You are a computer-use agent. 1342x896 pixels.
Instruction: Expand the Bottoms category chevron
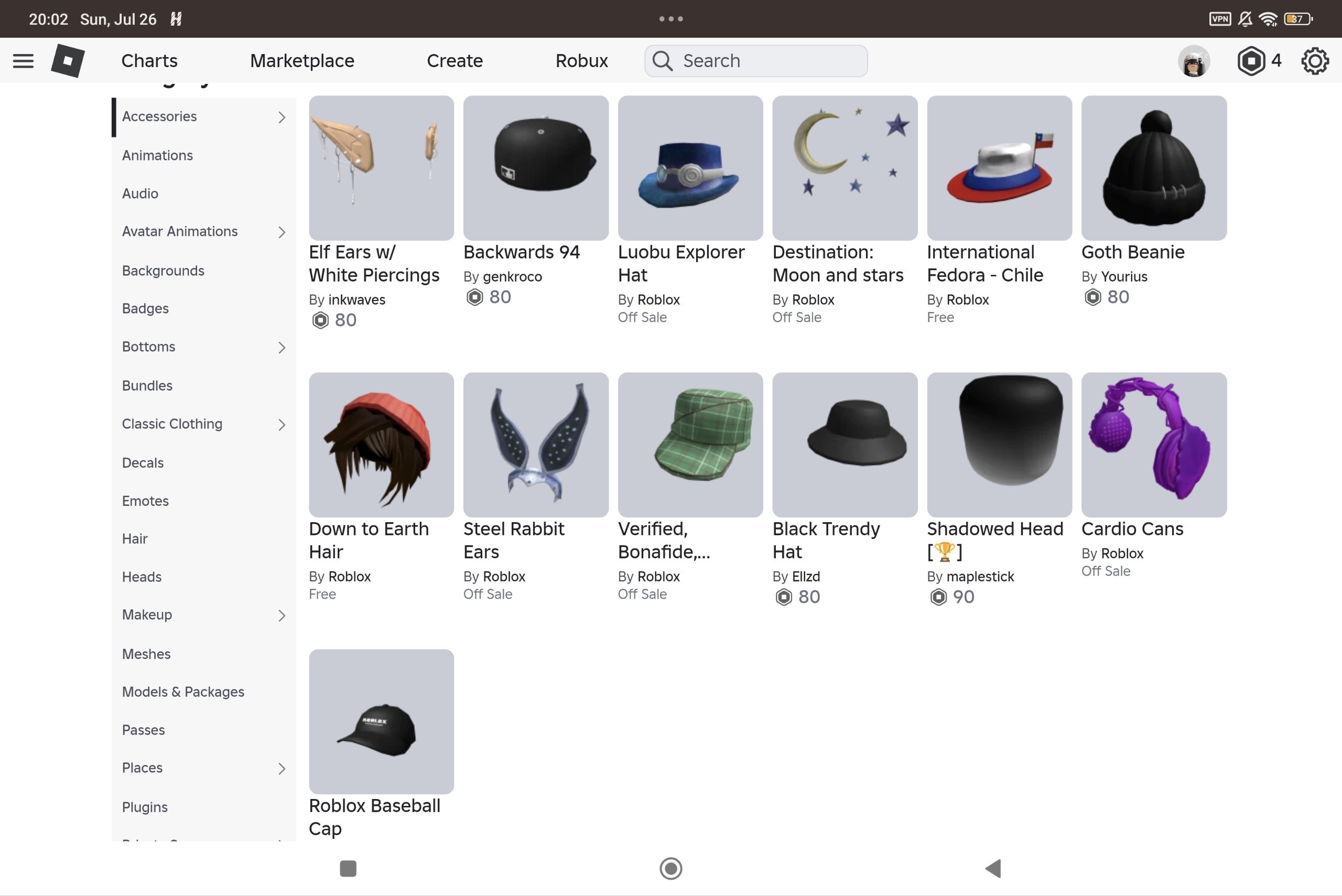pos(282,348)
